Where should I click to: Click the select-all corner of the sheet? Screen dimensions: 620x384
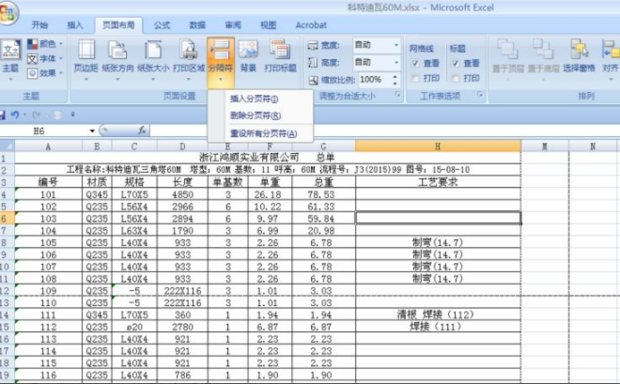coord(7,146)
